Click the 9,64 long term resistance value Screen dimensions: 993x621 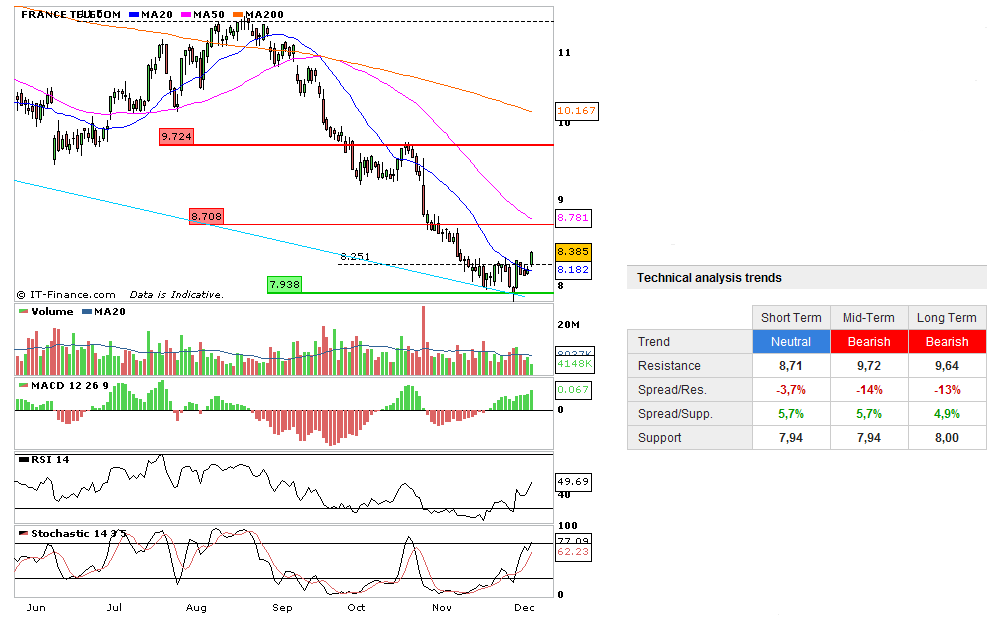947,366
